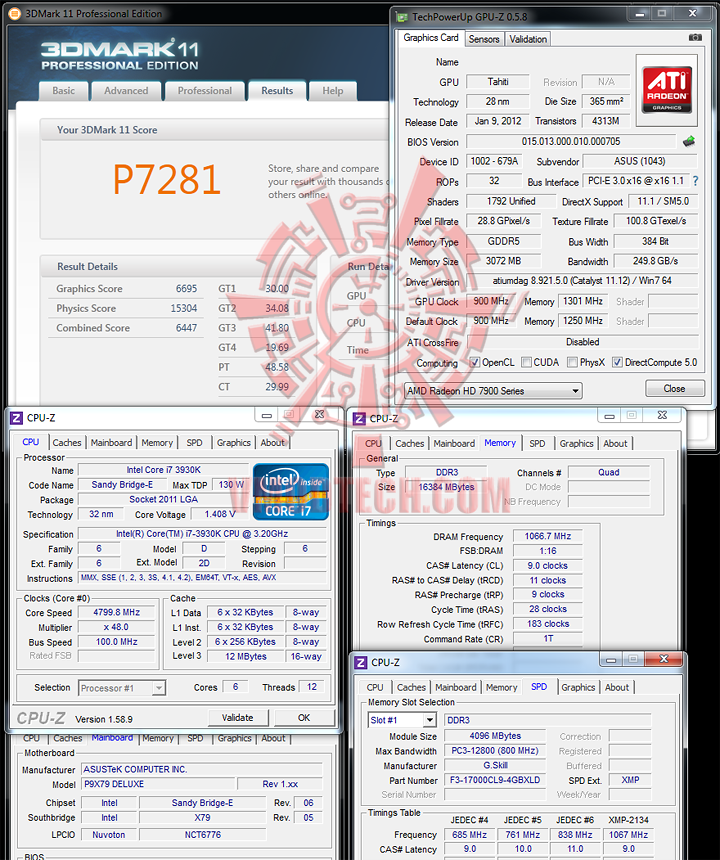Open CPU tab in CPU-Z Memory window
Image resolution: width=720 pixels, height=860 pixels.
373,444
